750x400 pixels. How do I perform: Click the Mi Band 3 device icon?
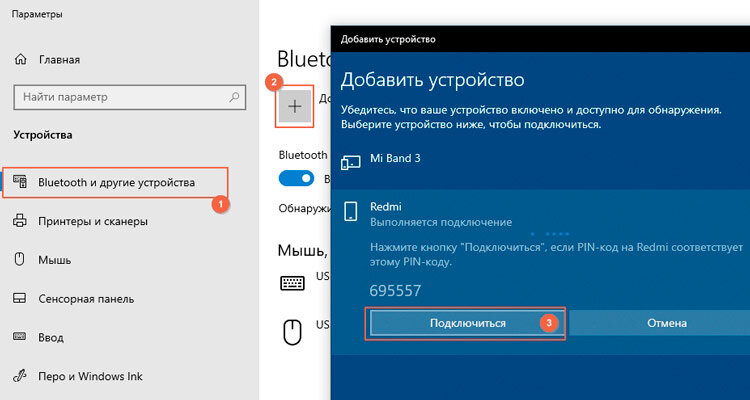tap(351, 163)
